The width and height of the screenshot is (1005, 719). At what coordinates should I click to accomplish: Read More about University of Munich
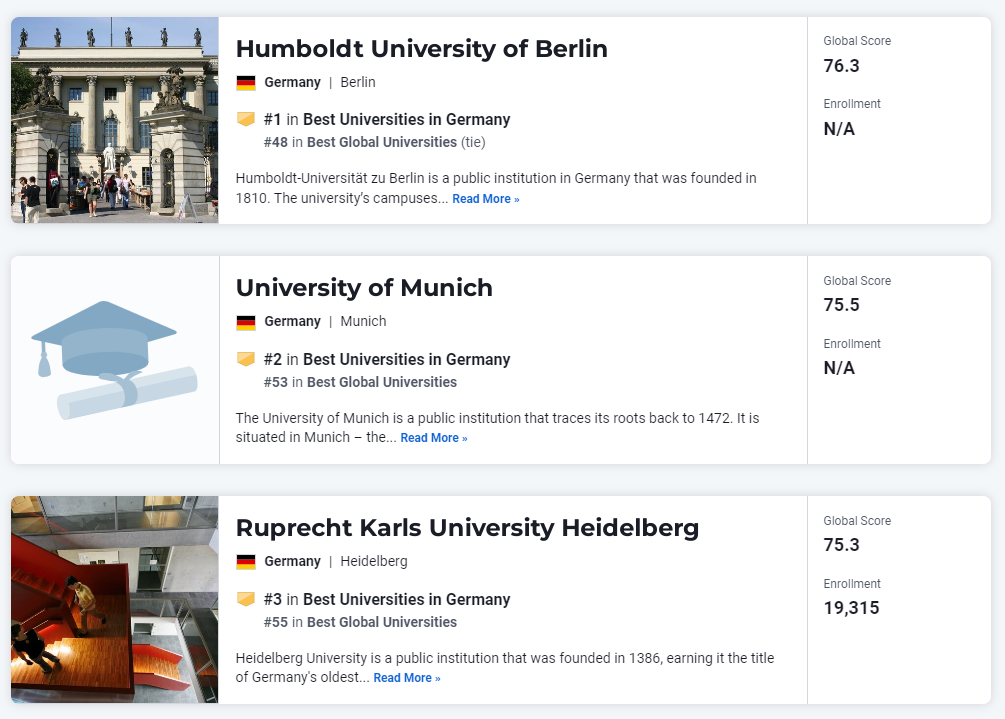(434, 438)
